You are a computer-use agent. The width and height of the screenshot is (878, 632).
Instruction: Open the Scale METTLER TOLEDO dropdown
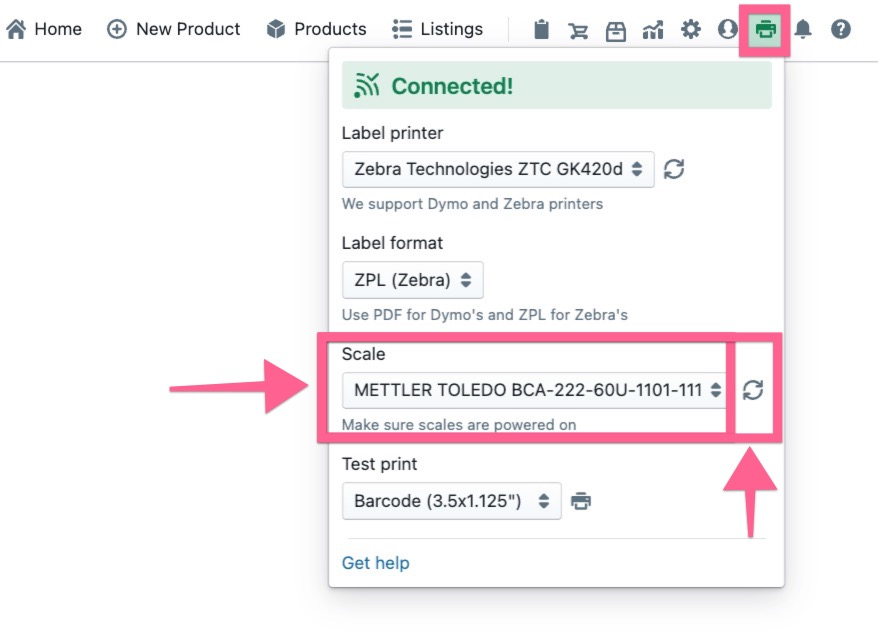pos(534,390)
